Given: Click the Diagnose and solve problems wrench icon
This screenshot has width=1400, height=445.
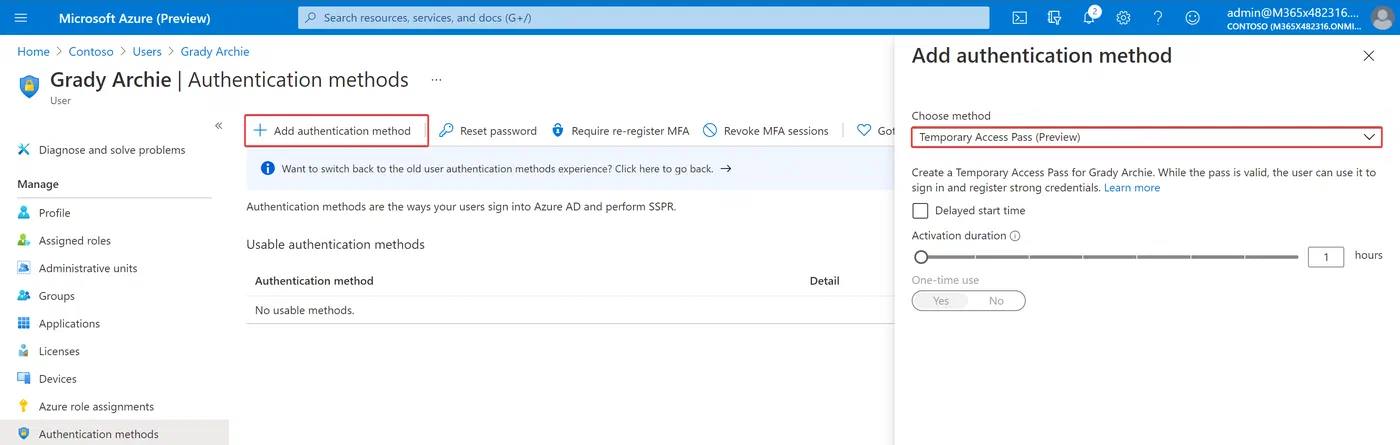Looking at the screenshot, I should [24, 150].
